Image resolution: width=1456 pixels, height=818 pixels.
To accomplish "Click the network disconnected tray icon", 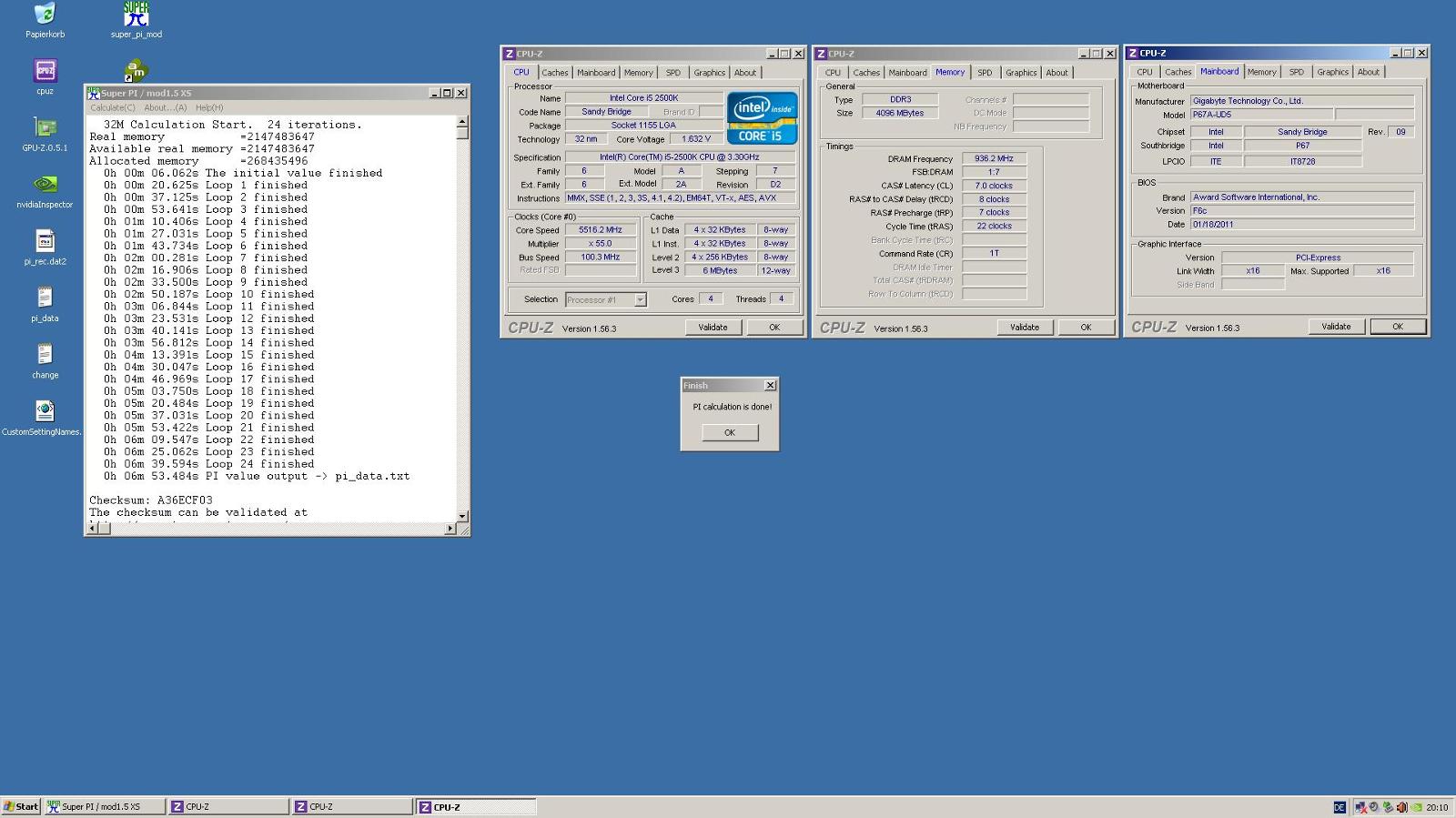I will click(1360, 807).
